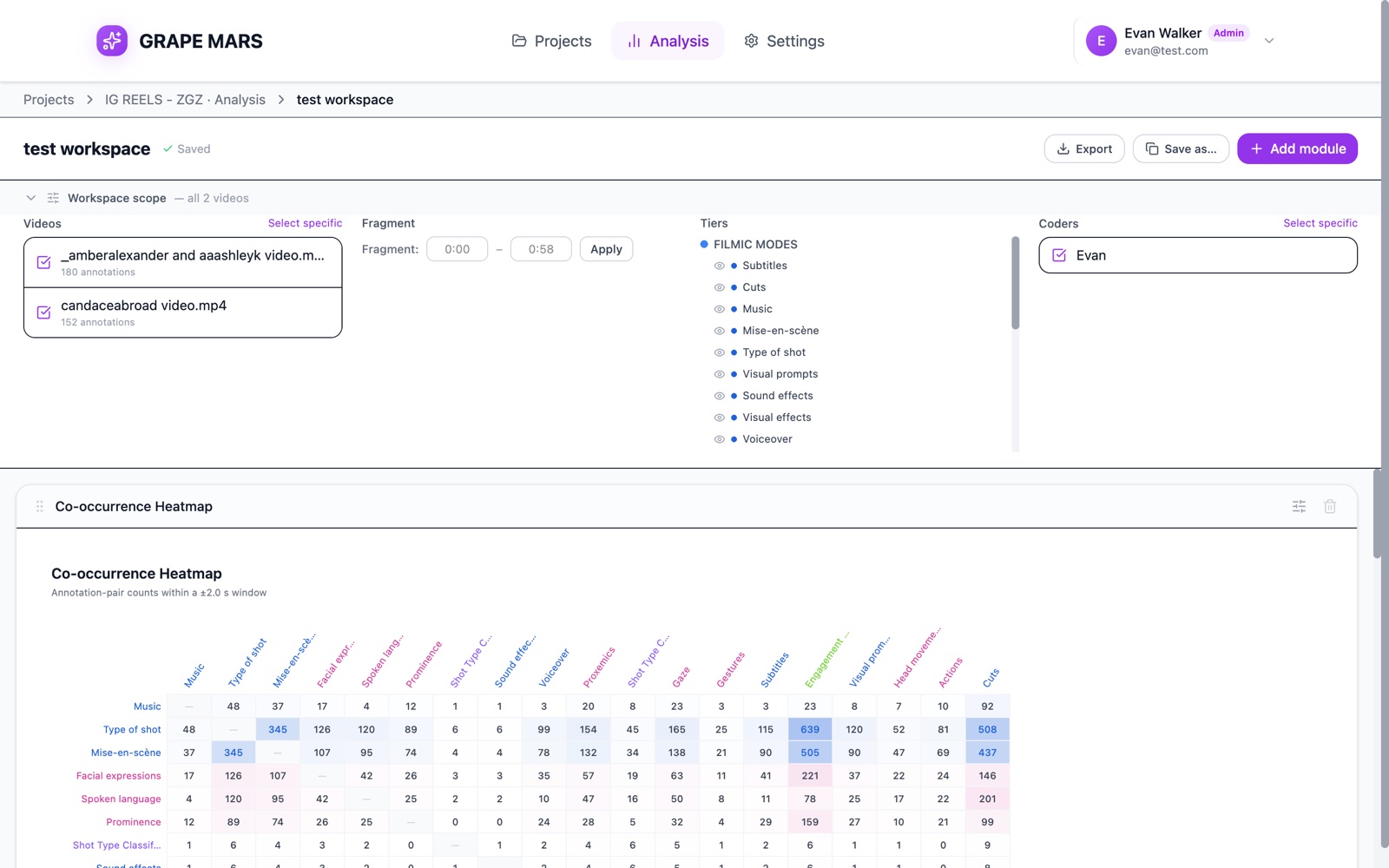Click the heatmap cell with value 437
The width and height of the screenshot is (1389, 868).
[987, 753]
